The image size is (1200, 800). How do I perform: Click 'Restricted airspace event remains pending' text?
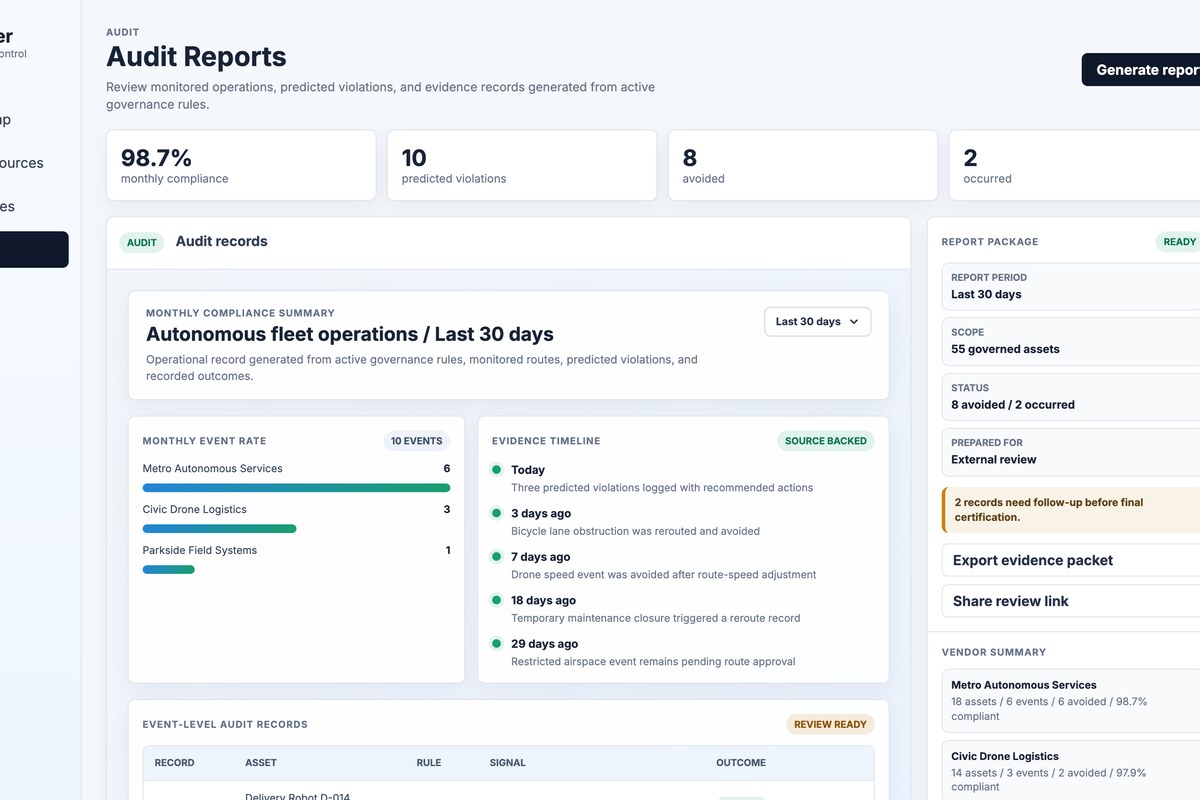coord(653,662)
